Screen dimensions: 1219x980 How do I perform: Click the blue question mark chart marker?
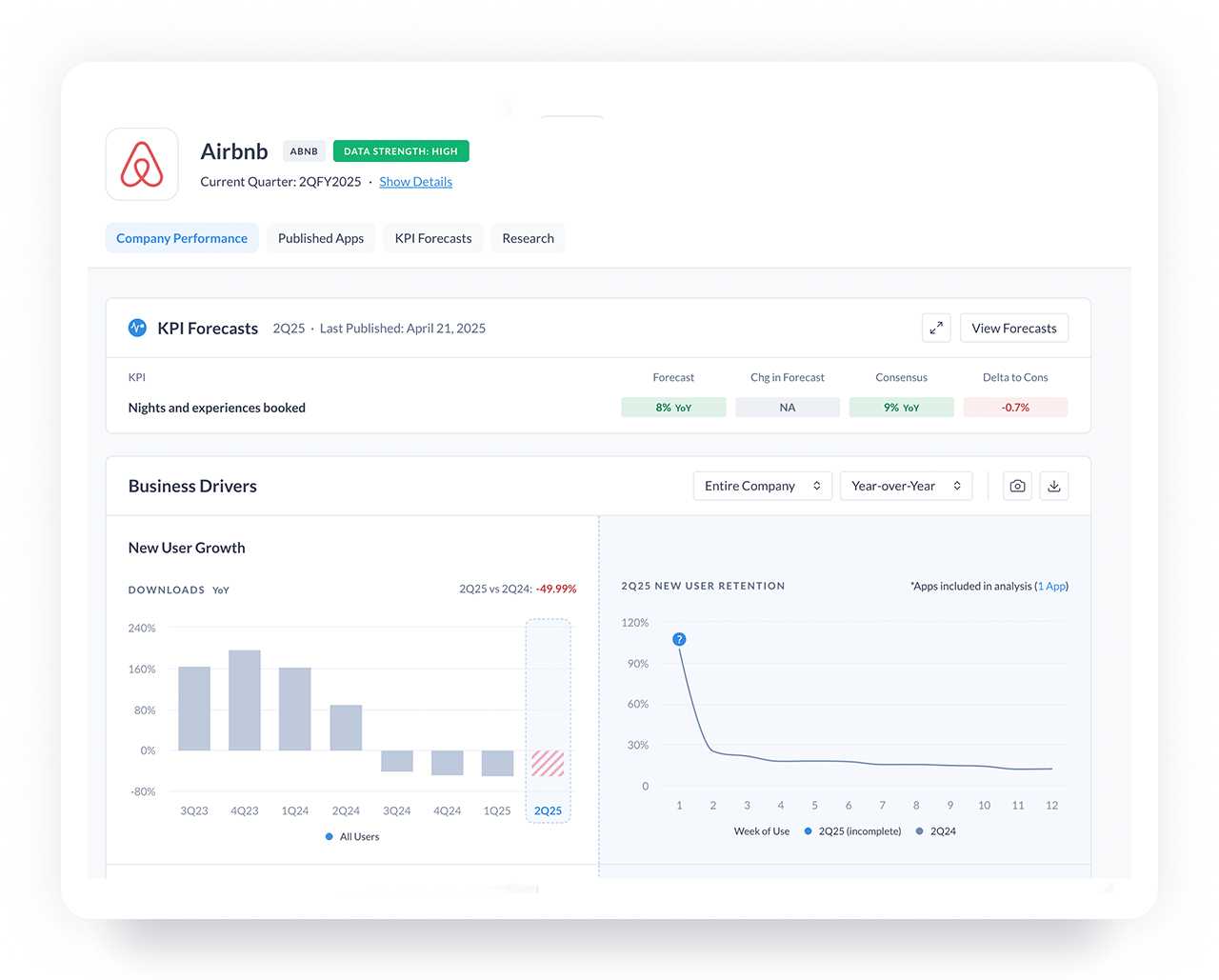679,639
